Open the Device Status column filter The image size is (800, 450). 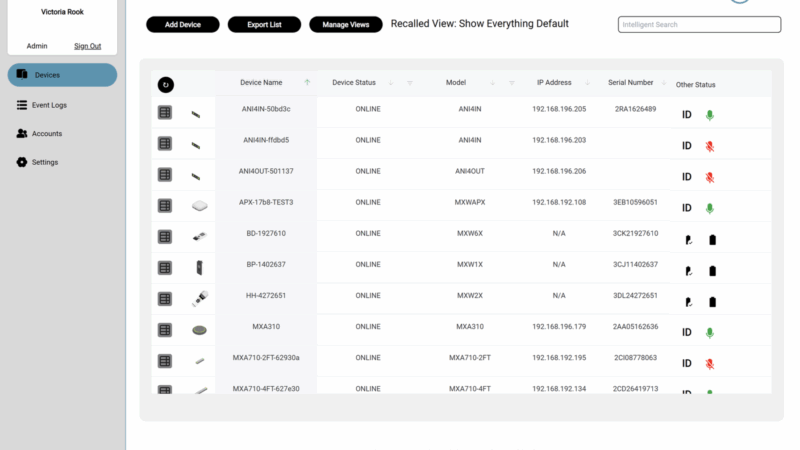(x=410, y=83)
